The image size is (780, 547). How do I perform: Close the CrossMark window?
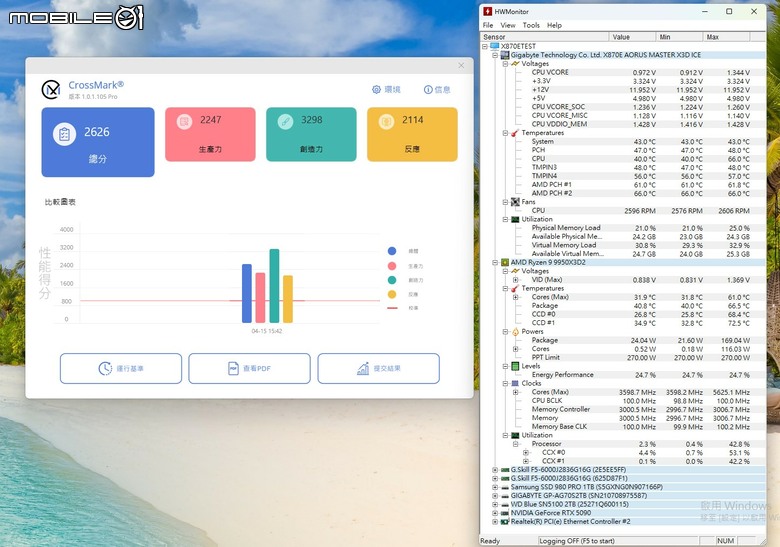(x=461, y=66)
